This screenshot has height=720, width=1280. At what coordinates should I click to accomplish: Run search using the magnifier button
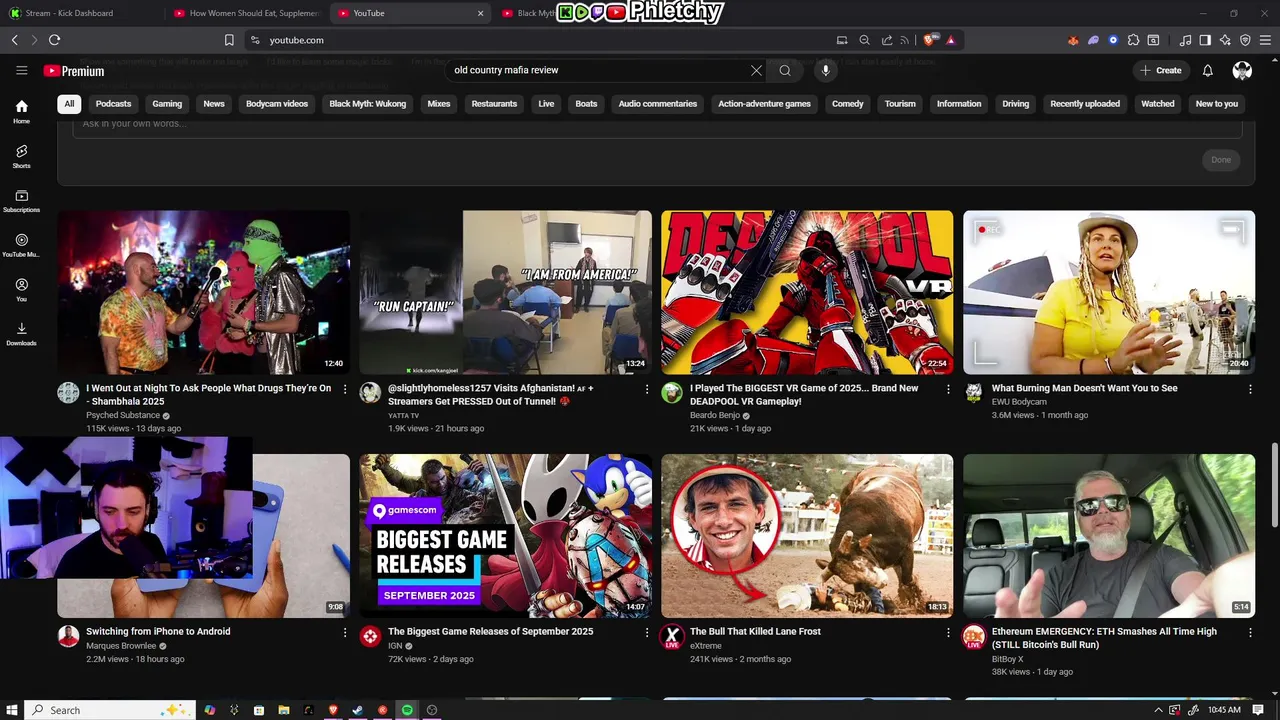785,70
